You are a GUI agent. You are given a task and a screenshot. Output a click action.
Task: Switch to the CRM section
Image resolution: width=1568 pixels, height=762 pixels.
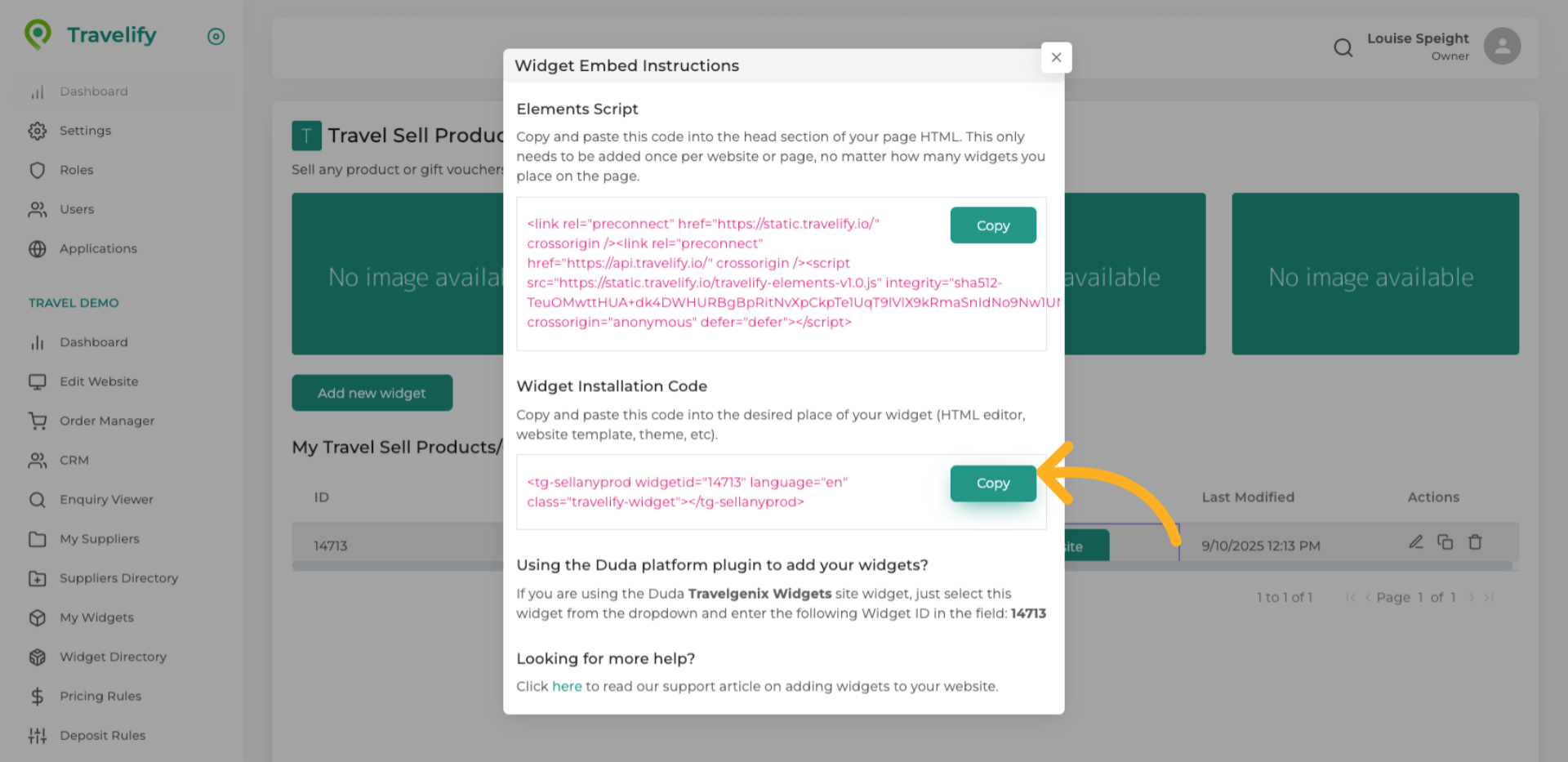73,460
